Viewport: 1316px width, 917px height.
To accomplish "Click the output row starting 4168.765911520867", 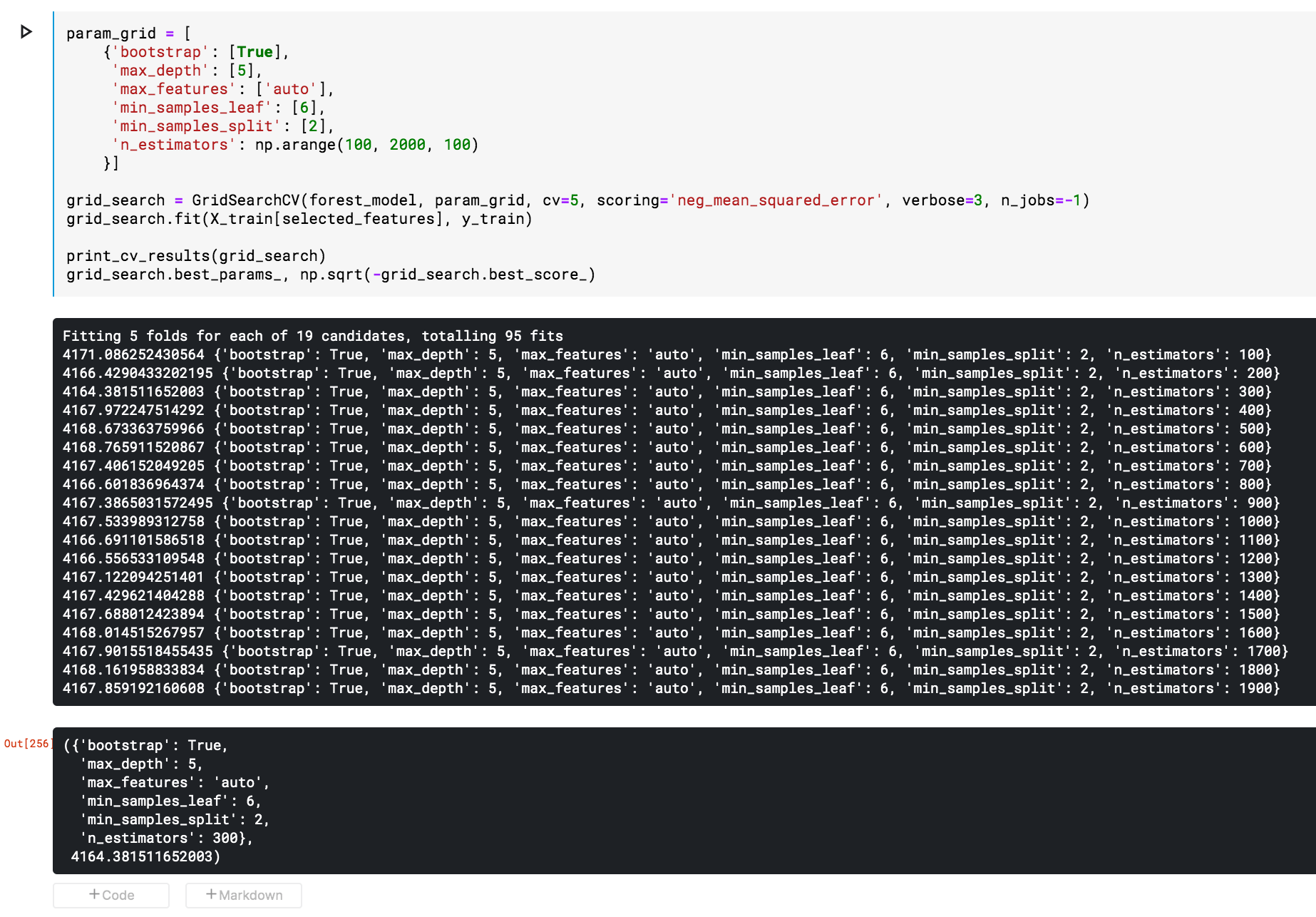I will (667, 447).
